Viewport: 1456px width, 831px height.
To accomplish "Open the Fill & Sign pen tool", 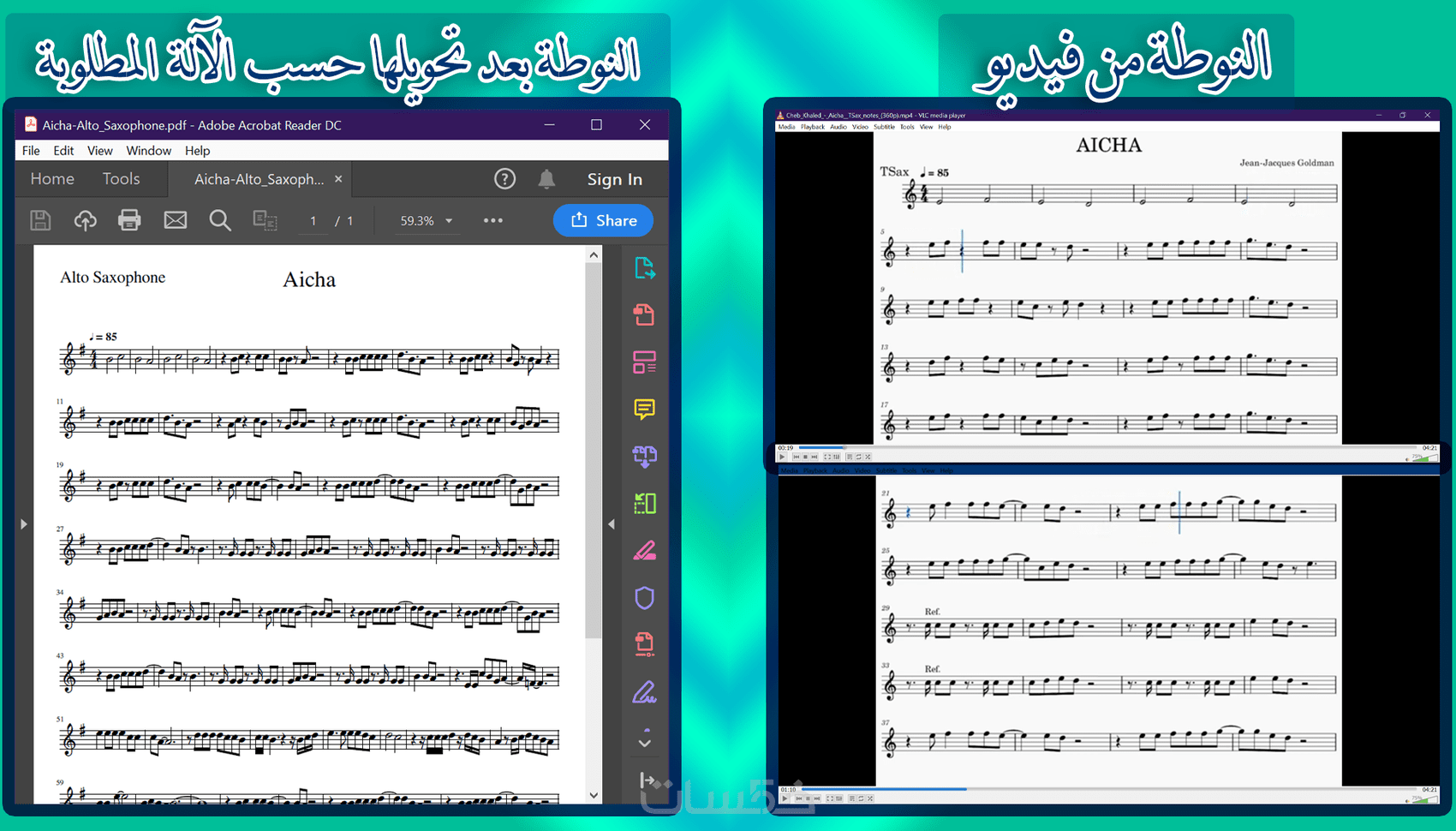I will 644,691.
